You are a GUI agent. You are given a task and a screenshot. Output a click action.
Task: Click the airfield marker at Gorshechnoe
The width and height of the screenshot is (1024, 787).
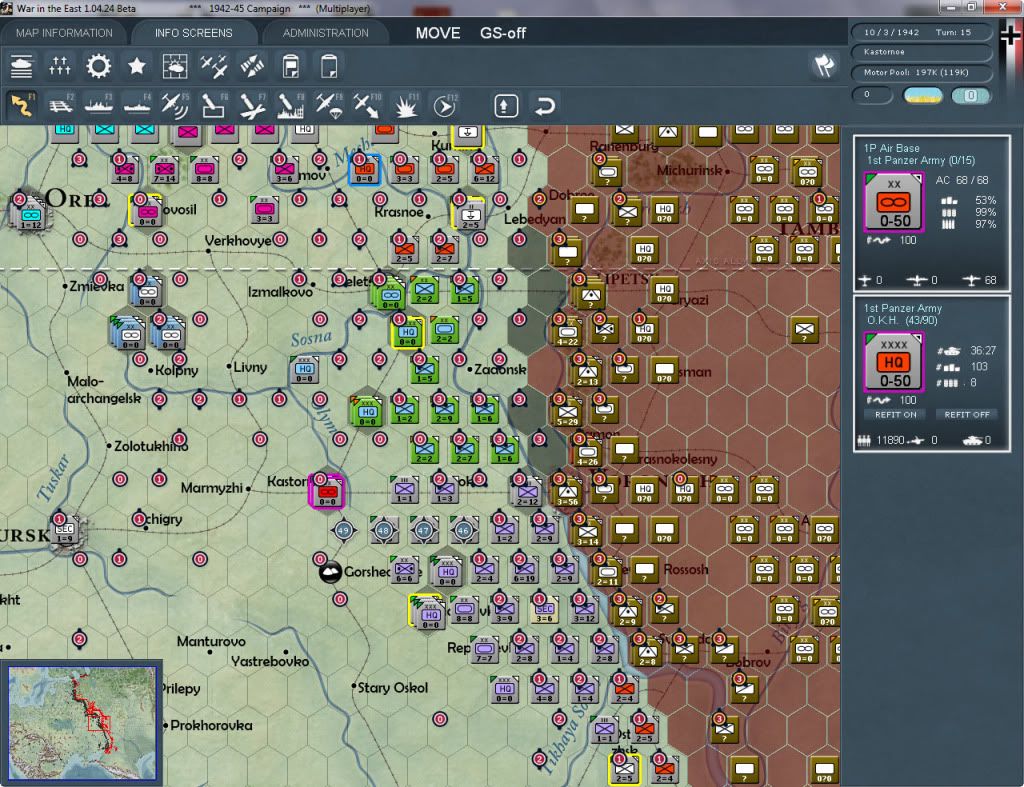330,572
